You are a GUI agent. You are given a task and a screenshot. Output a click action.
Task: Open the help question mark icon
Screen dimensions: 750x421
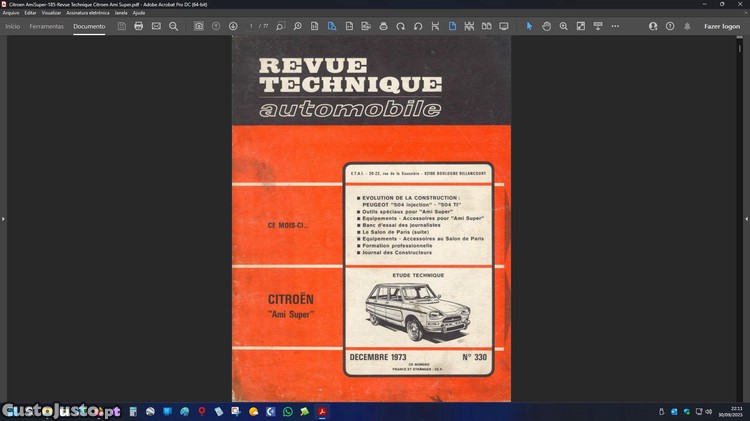670,26
